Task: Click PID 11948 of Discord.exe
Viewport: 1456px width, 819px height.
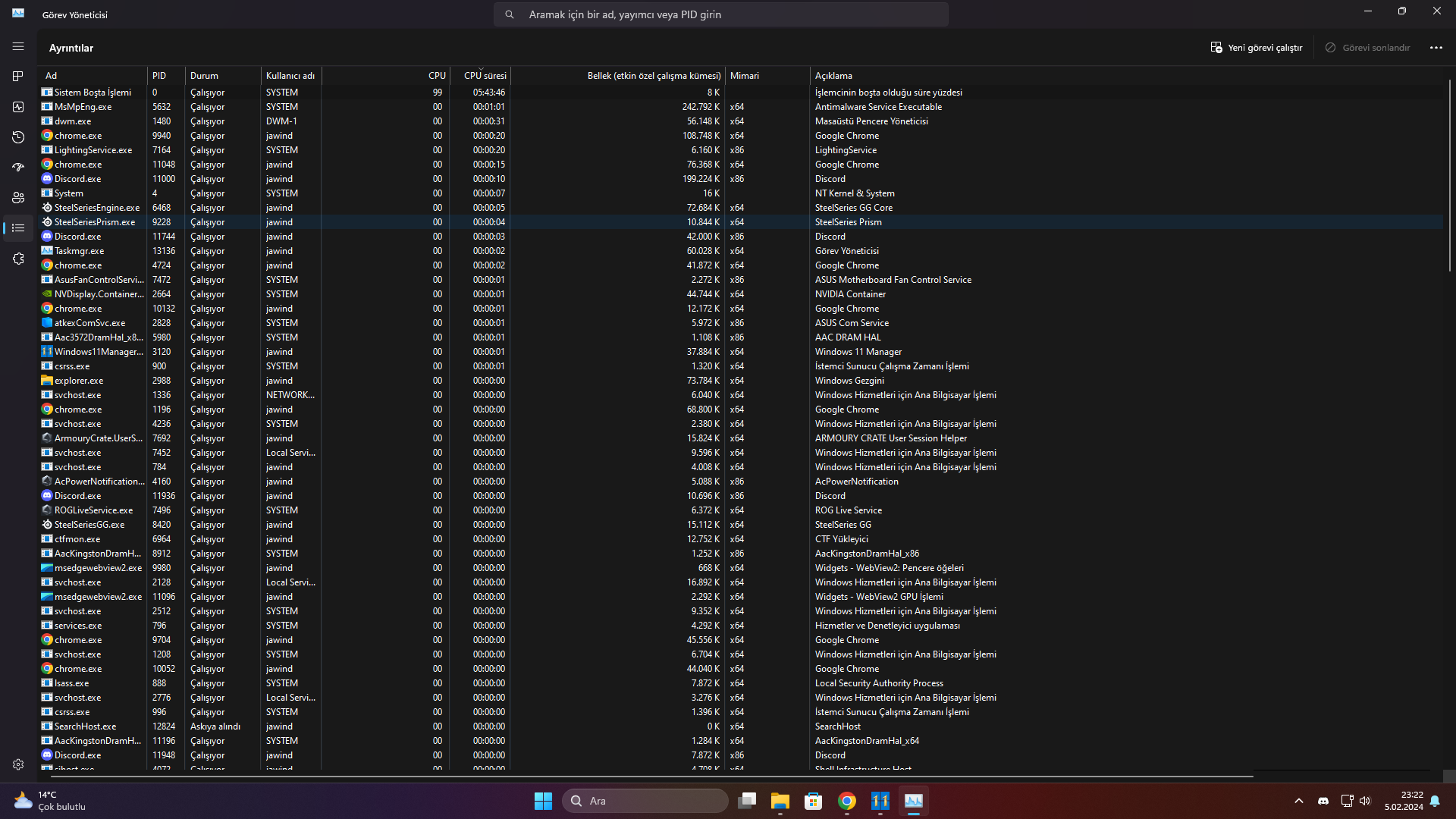Action: [x=164, y=755]
